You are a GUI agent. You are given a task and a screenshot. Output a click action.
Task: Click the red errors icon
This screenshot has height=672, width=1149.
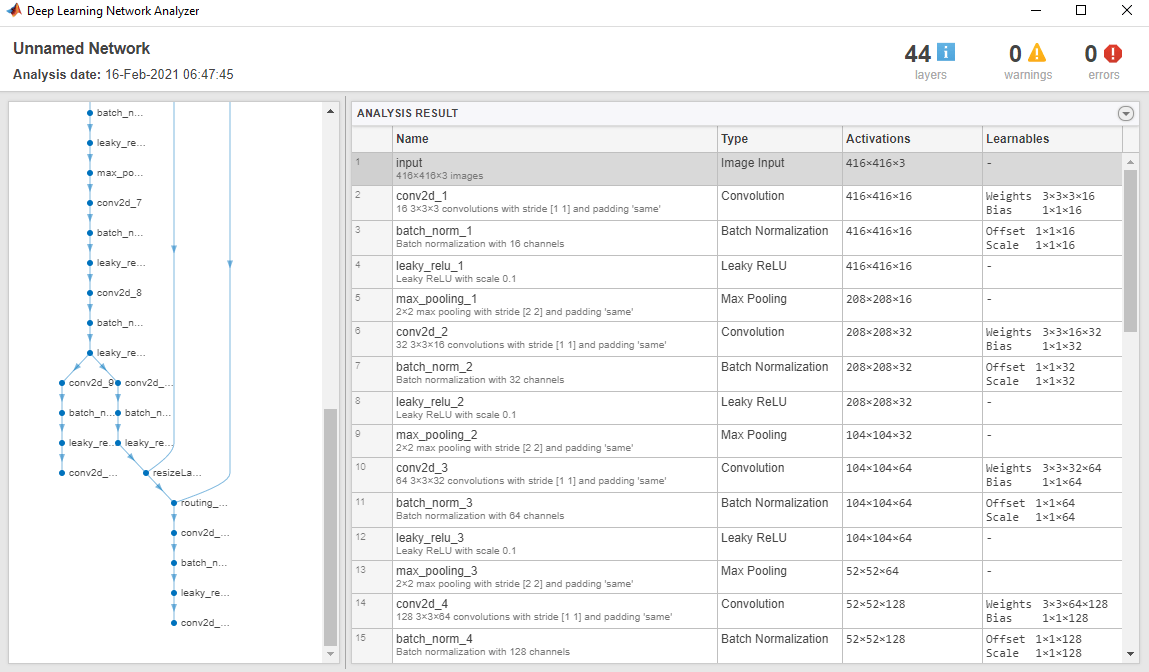pyautogui.click(x=1112, y=53)
